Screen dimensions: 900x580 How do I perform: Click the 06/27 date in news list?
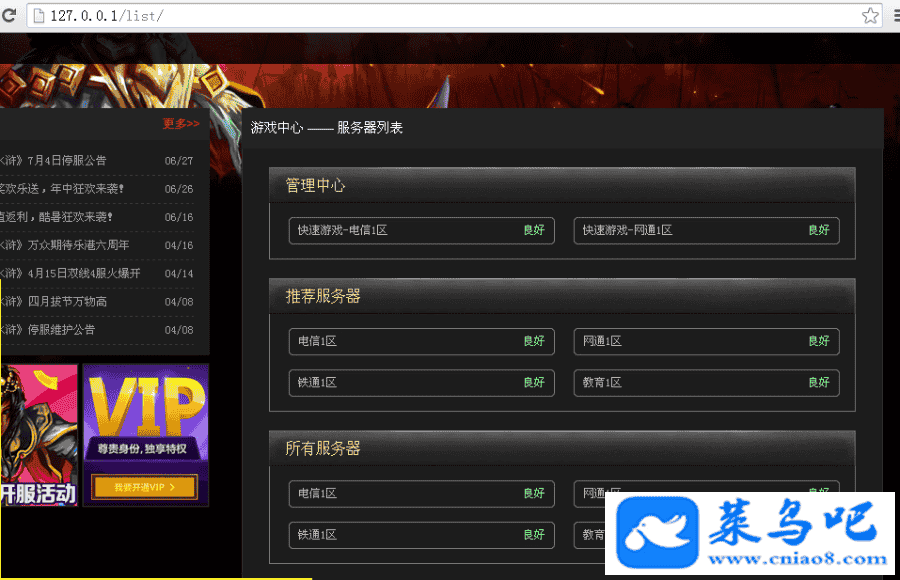pos(179,161)
